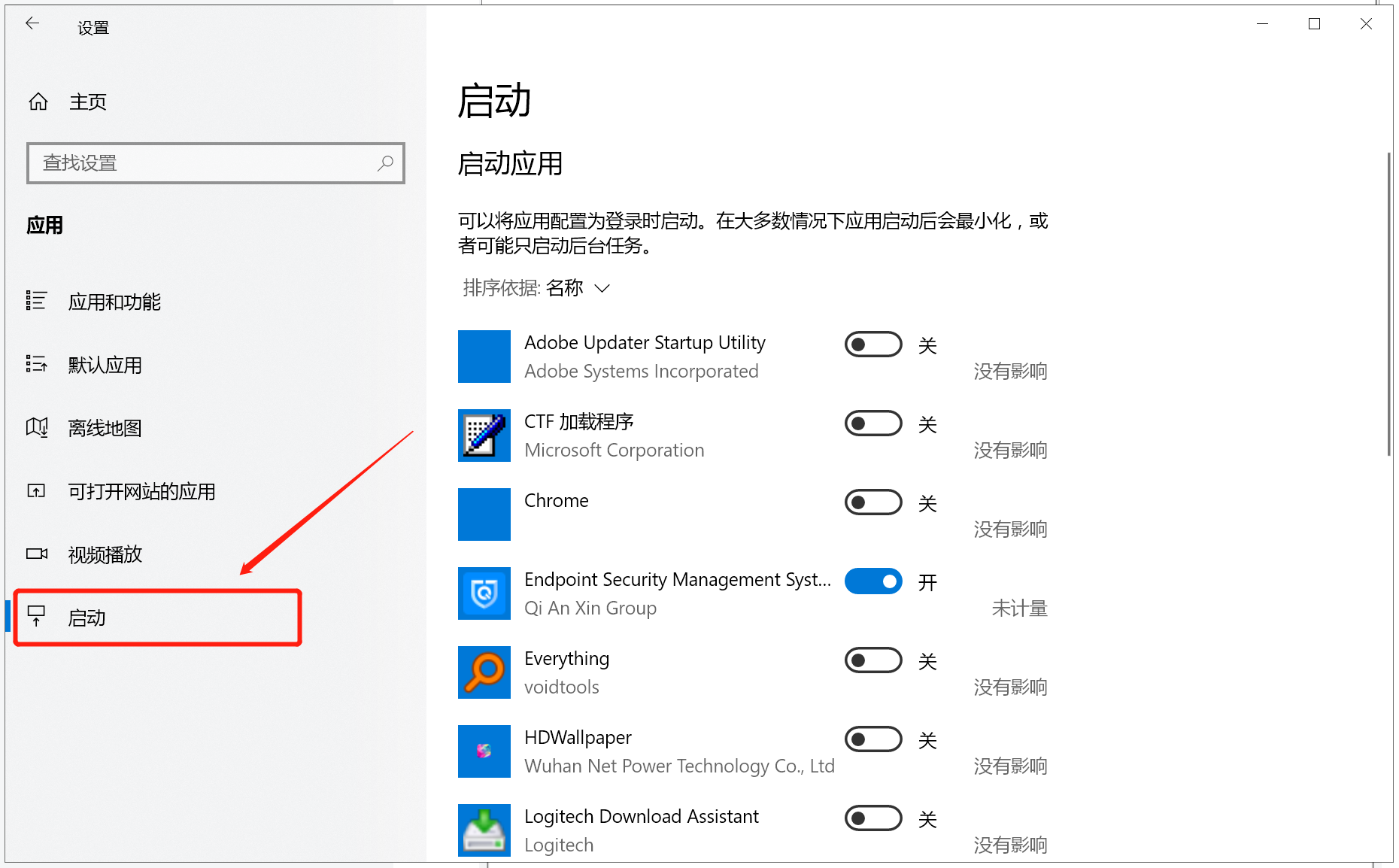Click the 查找设置 search field

216,163
